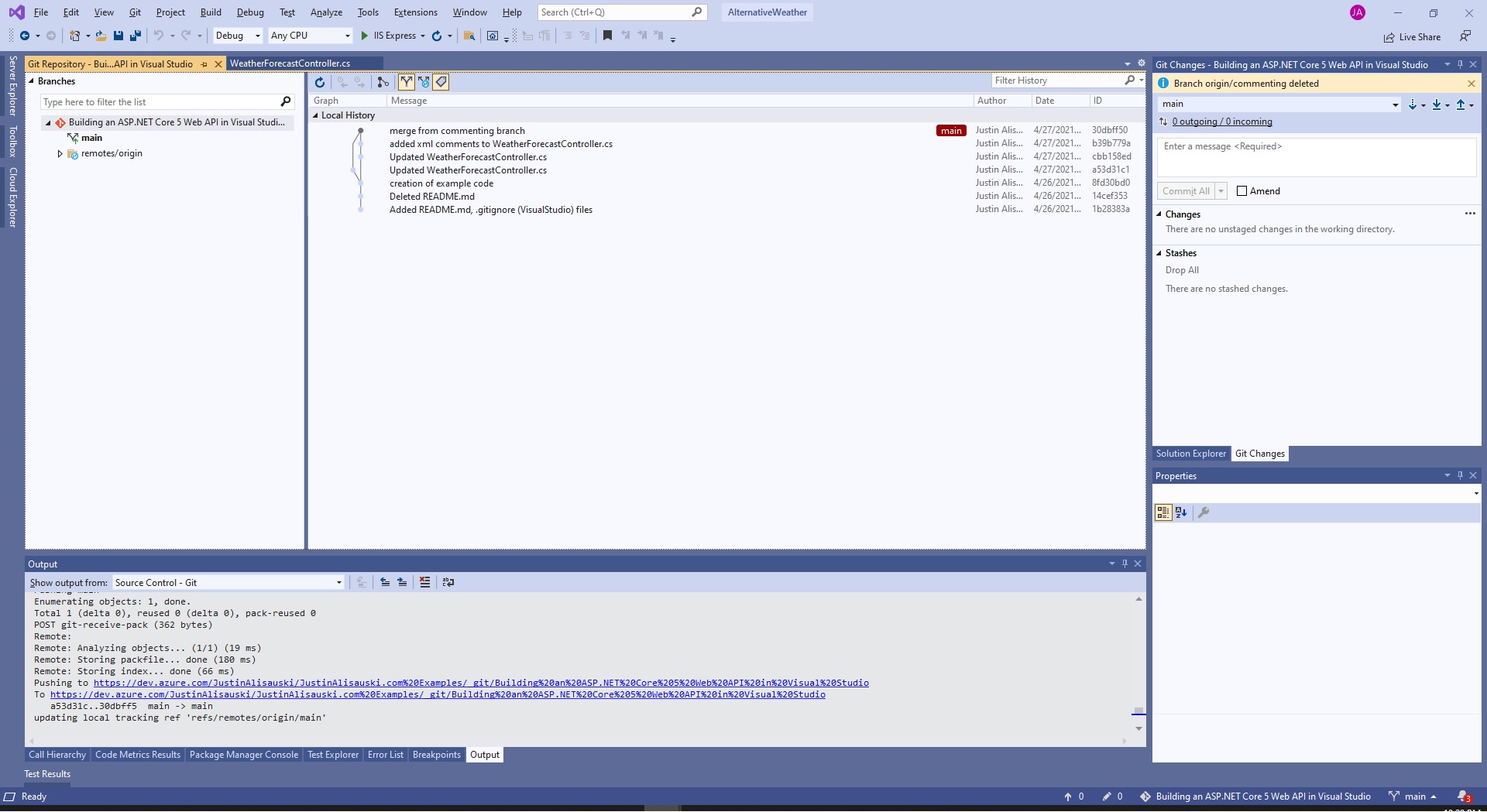Enable the Amend checkbox
The image size is (1487, 812).
coord(1242,191)
